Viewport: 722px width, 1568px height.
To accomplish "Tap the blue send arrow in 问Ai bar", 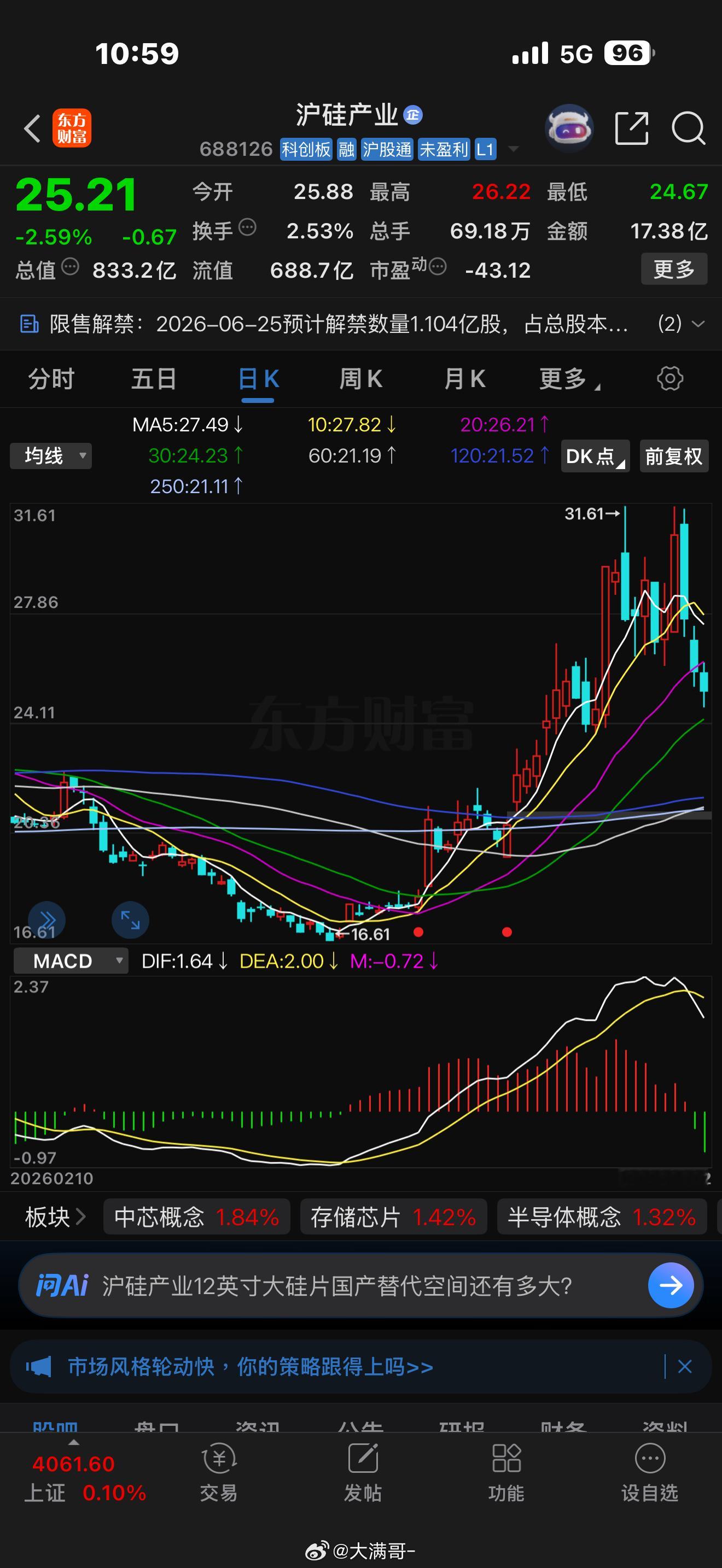I will 671,1285.
